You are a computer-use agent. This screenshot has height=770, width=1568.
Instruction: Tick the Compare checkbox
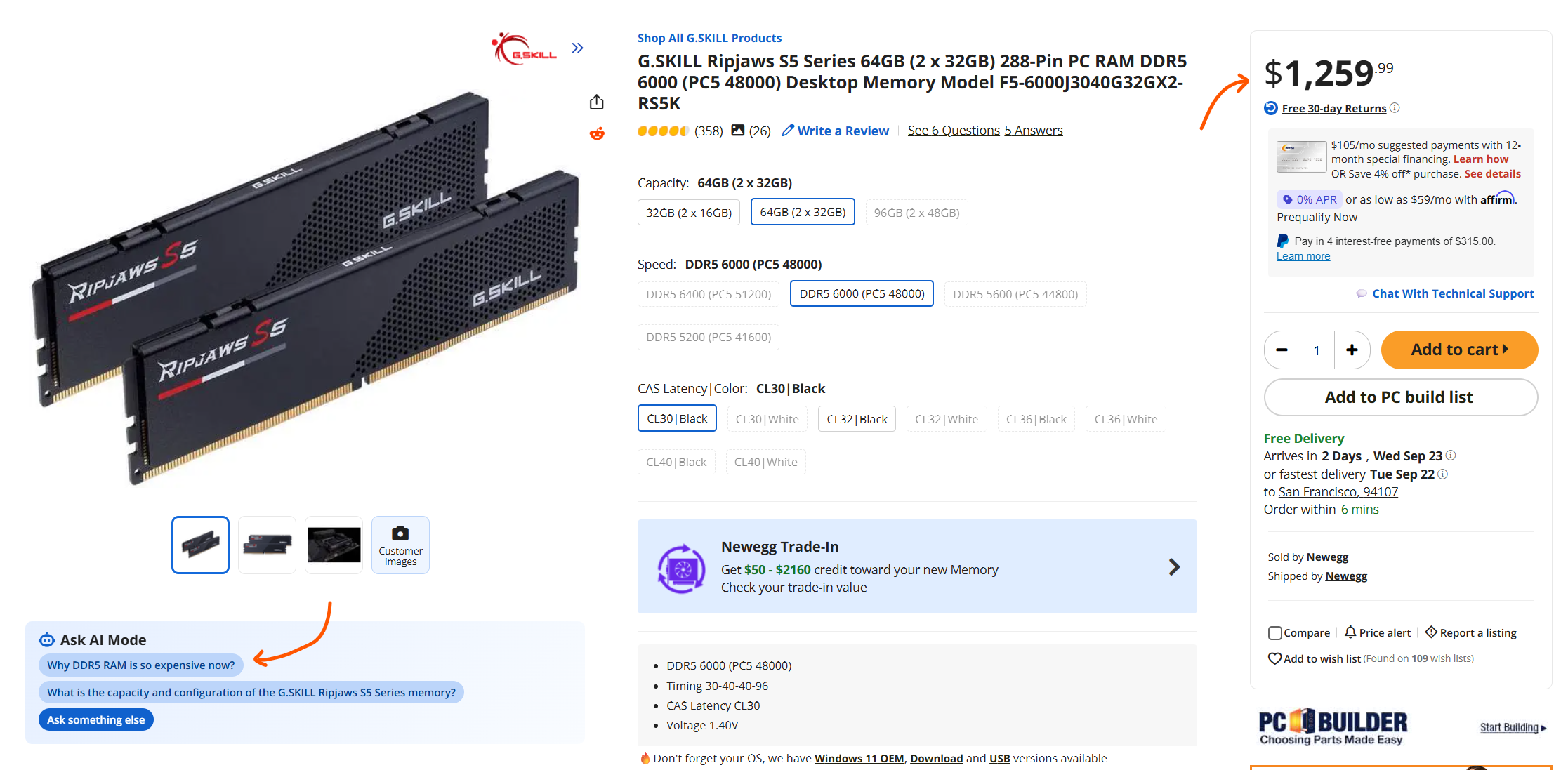1275,633
